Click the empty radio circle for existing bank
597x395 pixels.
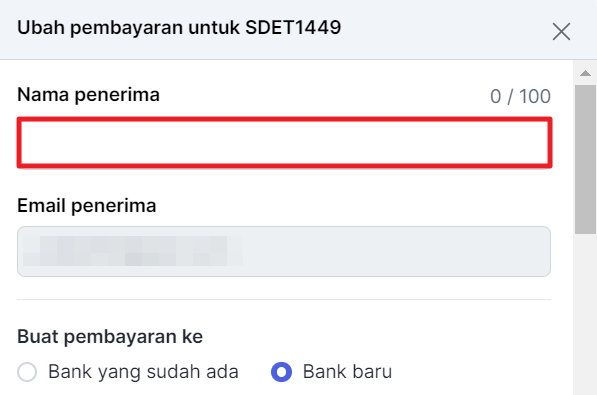point(27,372)
